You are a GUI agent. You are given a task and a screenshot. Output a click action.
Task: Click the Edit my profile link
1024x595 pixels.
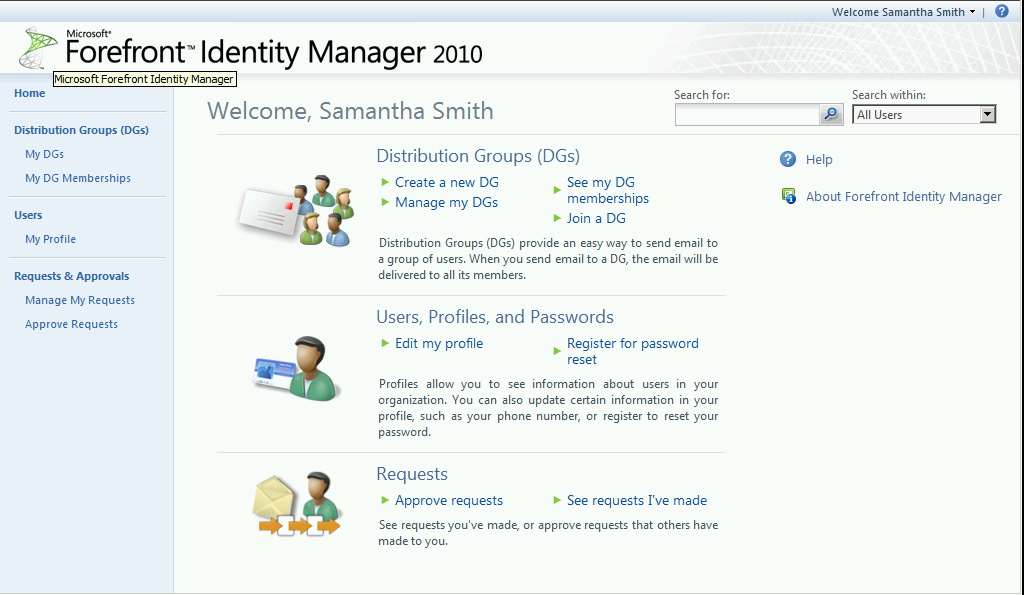click(439, 344)
